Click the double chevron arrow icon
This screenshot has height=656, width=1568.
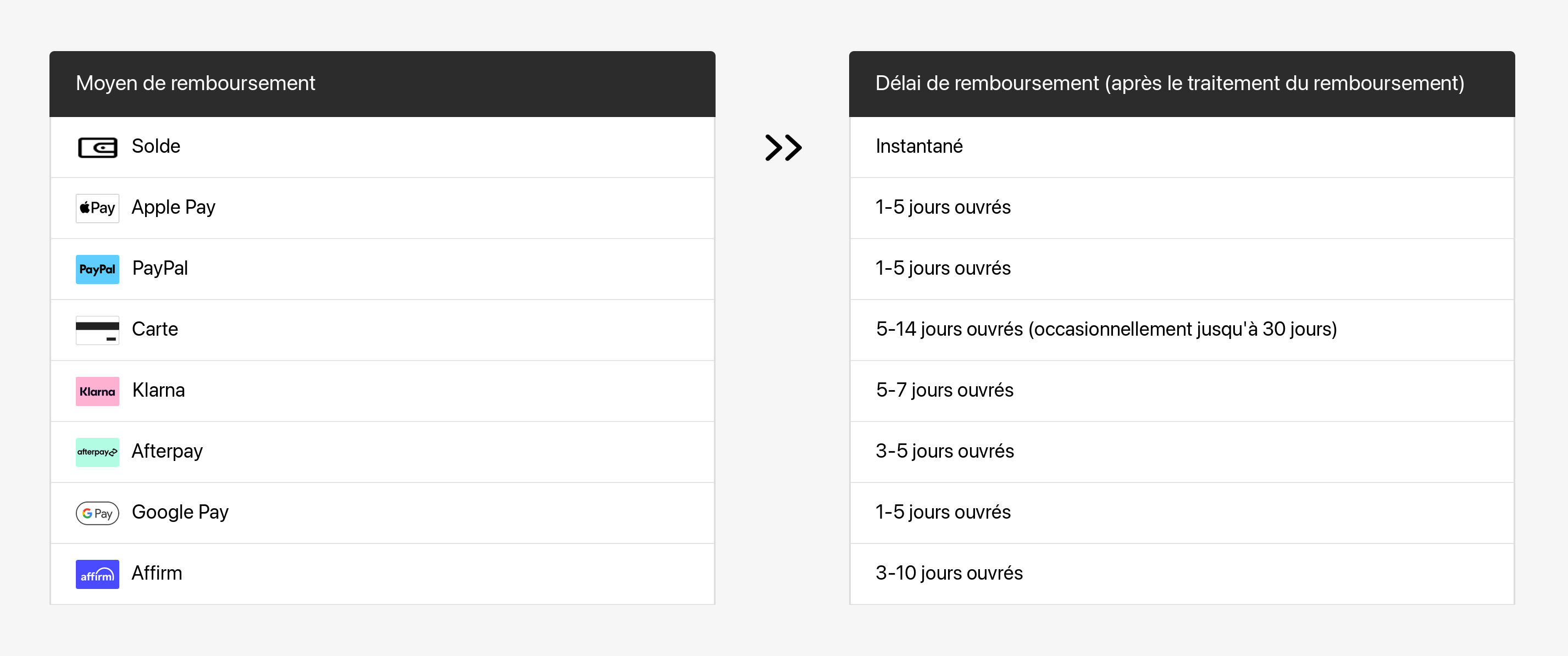click(783, 147)
